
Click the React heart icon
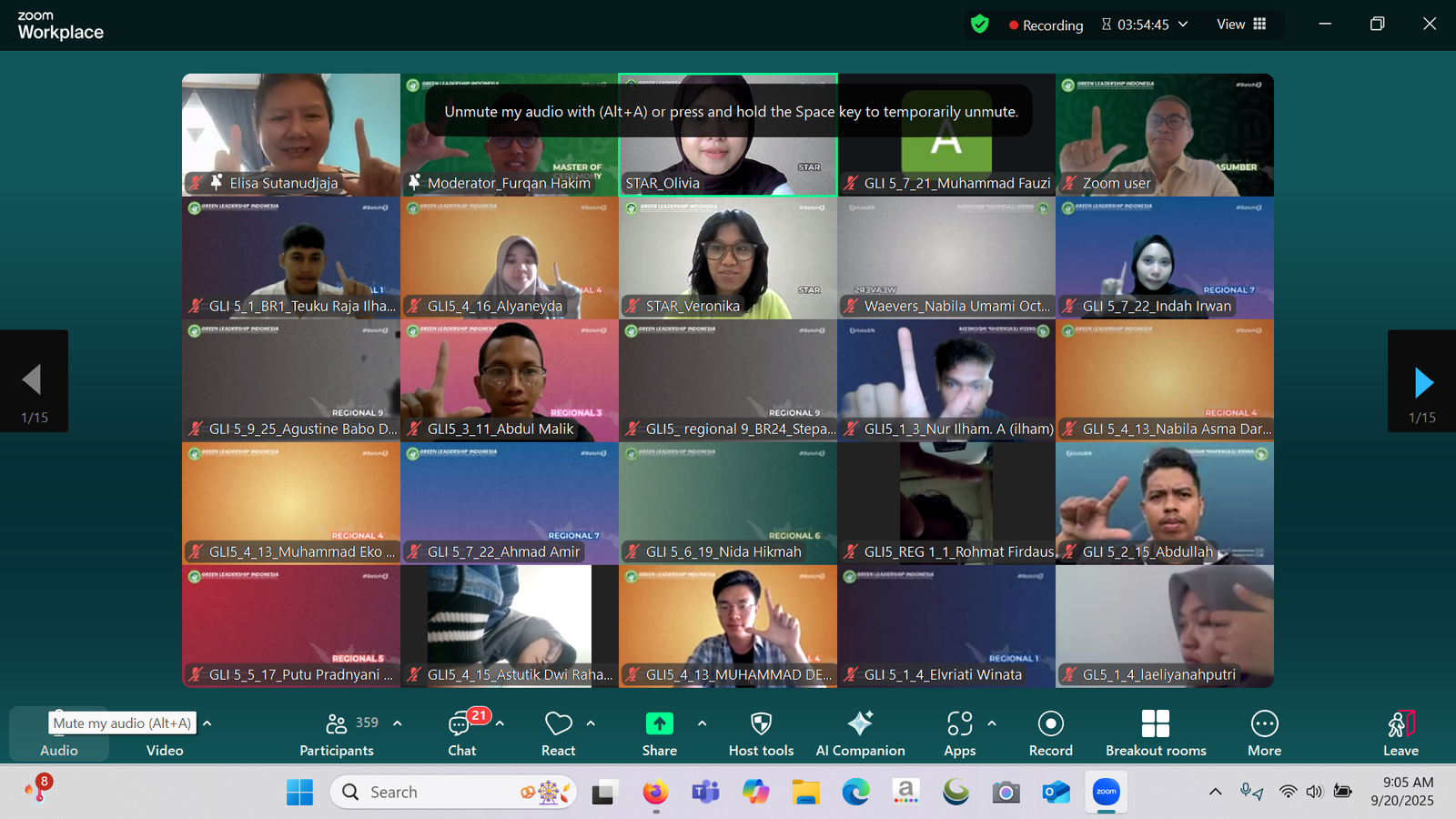click(x=558, y=724)
